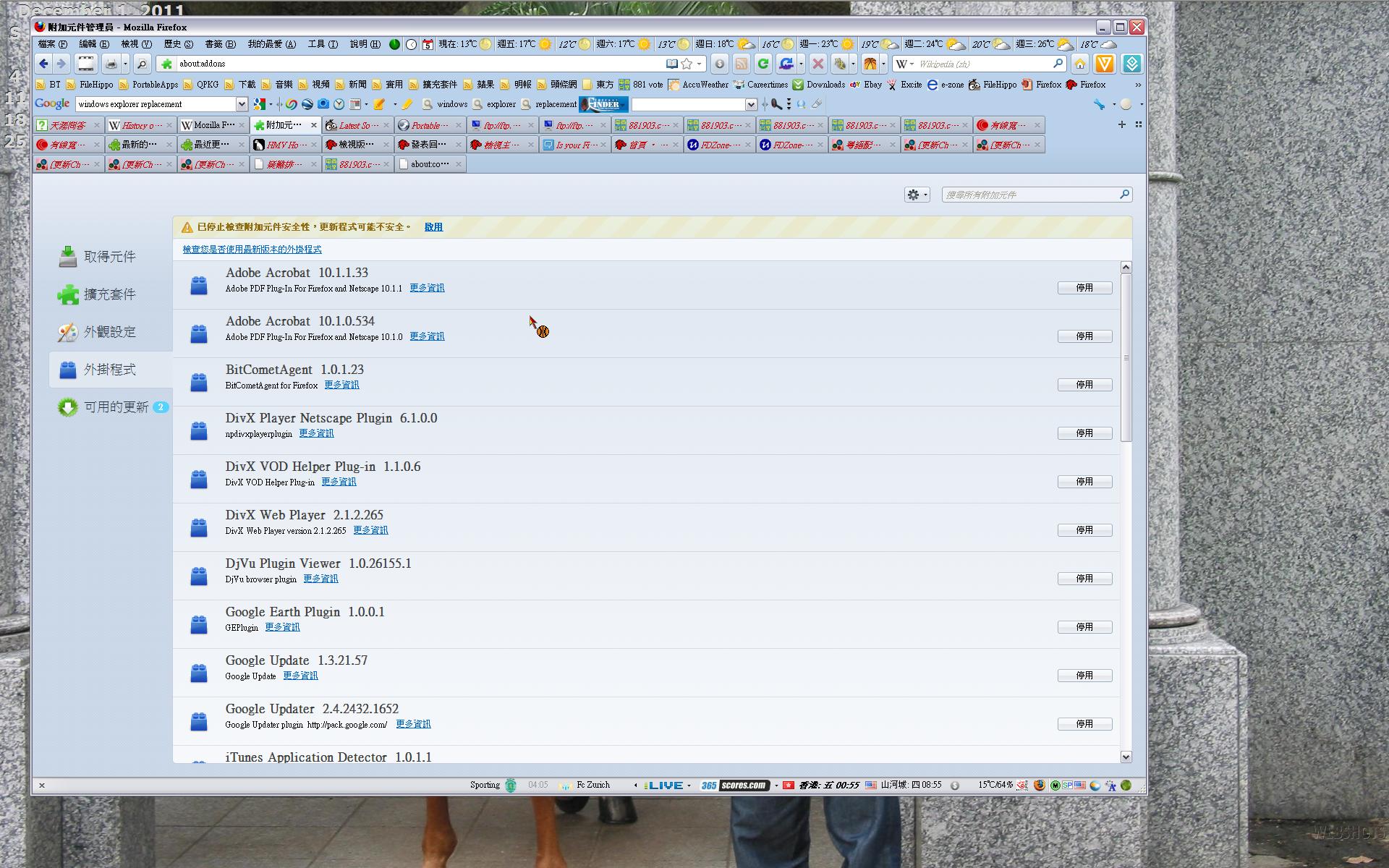Open the add-ons gear tools dropdown
The height and width of the screenshot is (868, 1389).
(x=917, y=195)
